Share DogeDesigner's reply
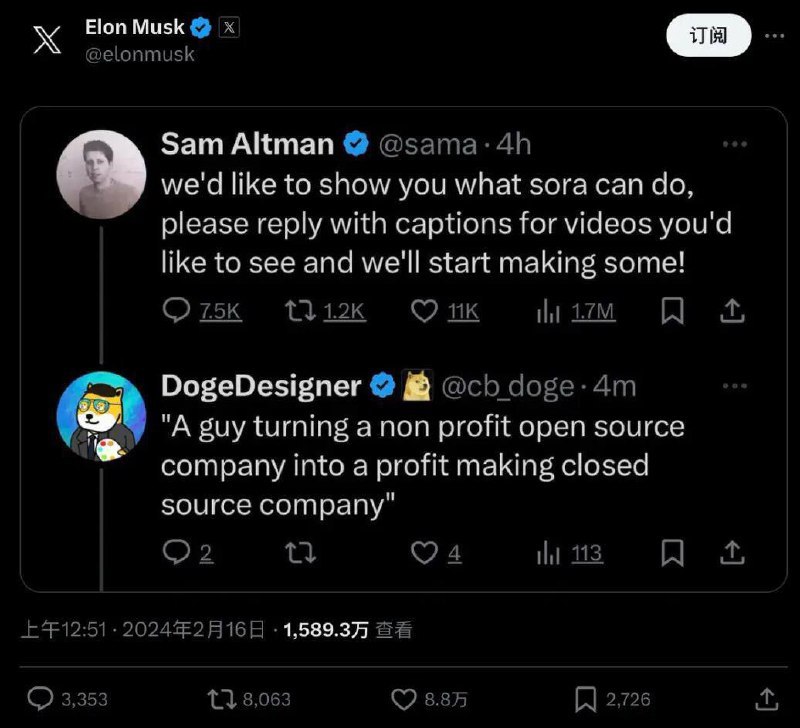 click(x=731, y=553)
